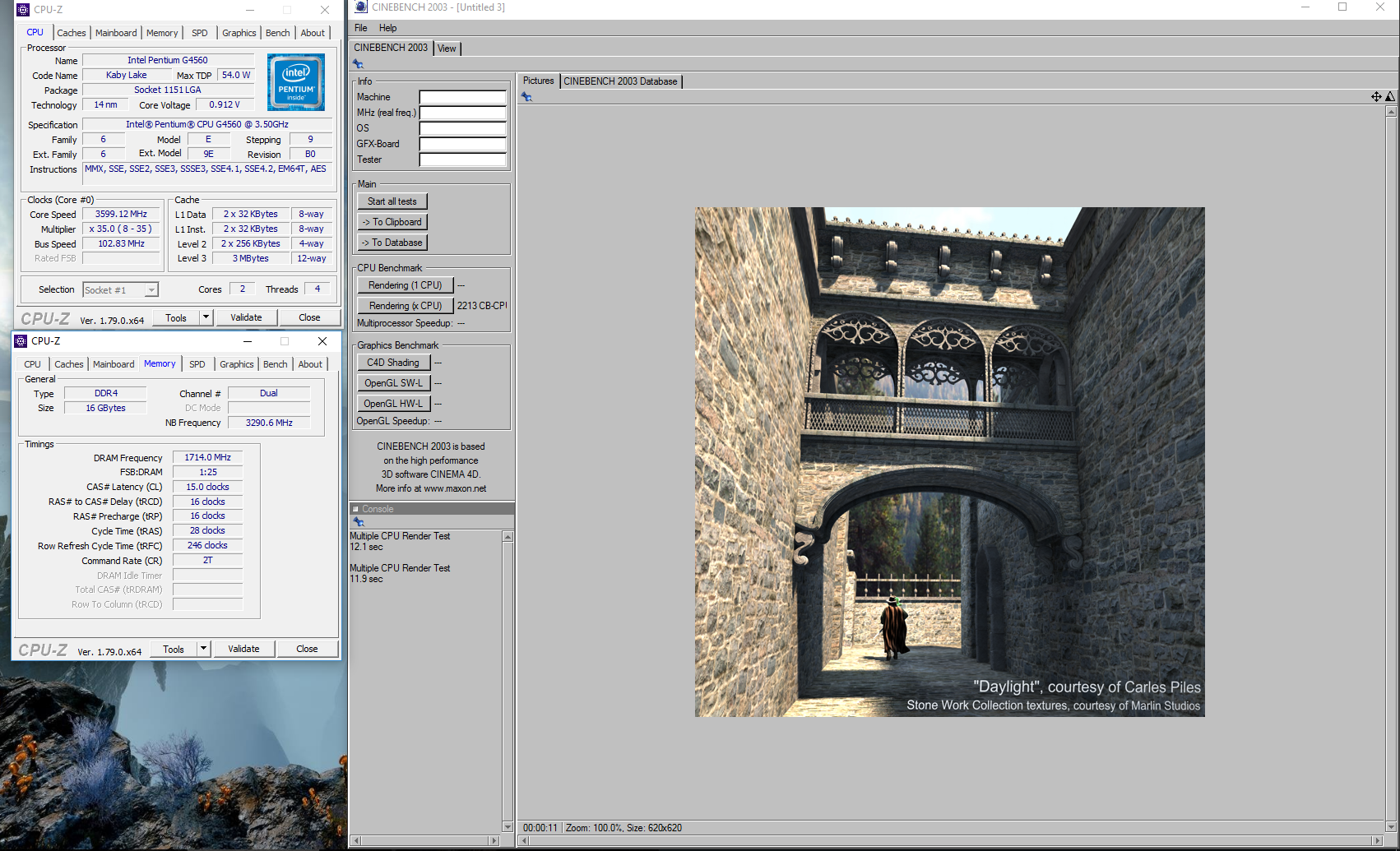
Task: Open the Bench tab in top CPU-Z window
Action: tap(278, 33)
